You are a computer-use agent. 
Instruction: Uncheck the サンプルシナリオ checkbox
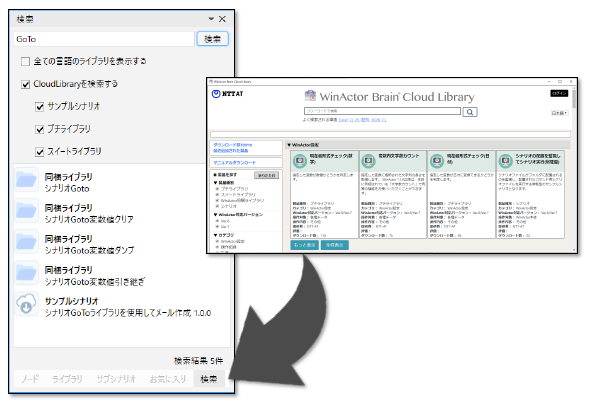tap(39, 107)
